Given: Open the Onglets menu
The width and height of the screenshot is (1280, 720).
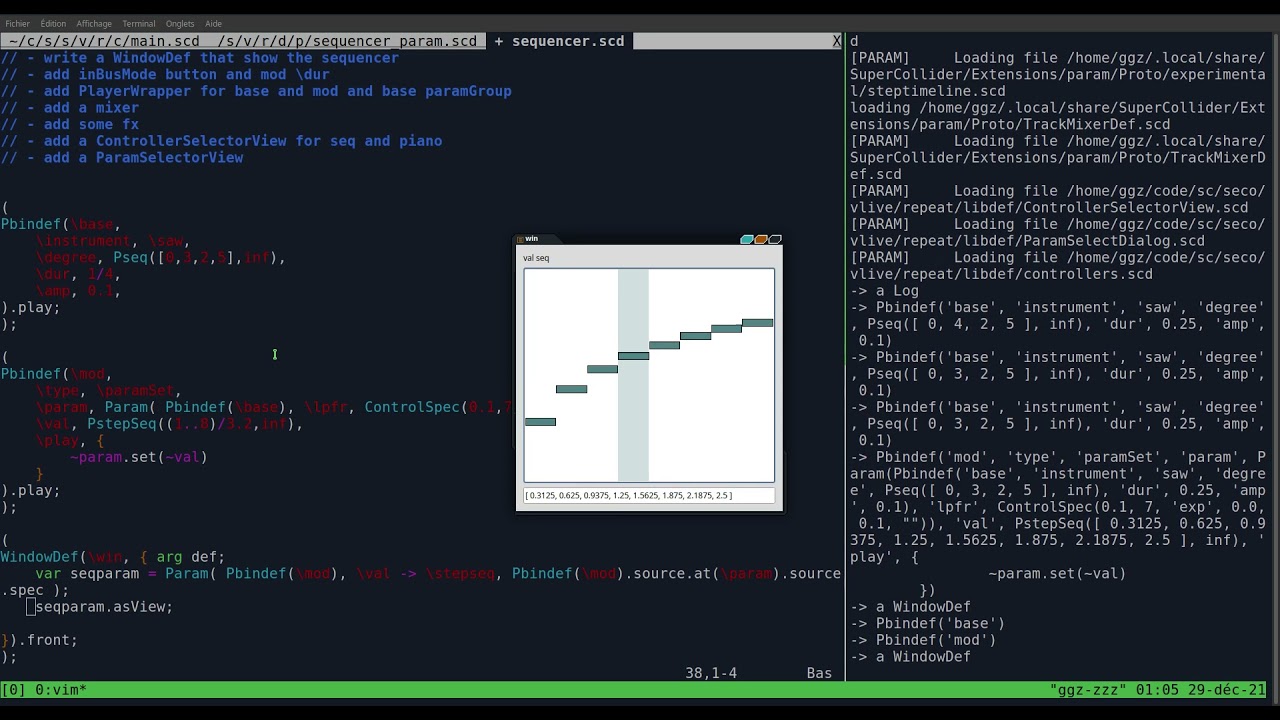Looking at the screenshot, I should tap(180, 23).
